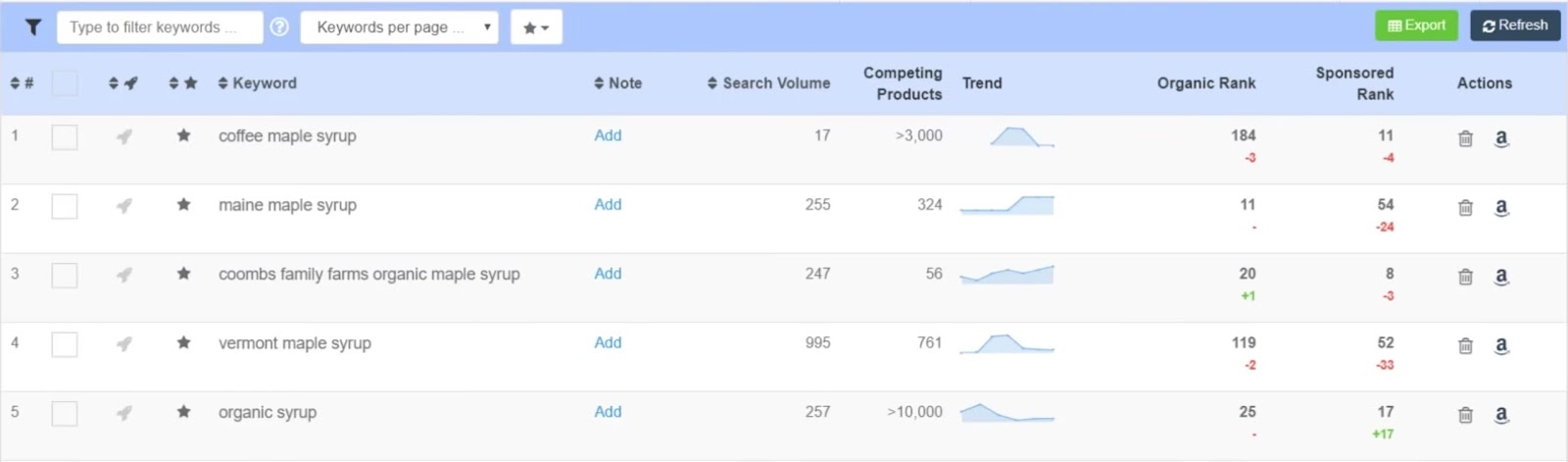Toggle star on coffee maple syrup
The height and width of the screenshot is (462, 1568).
point(183,136)
